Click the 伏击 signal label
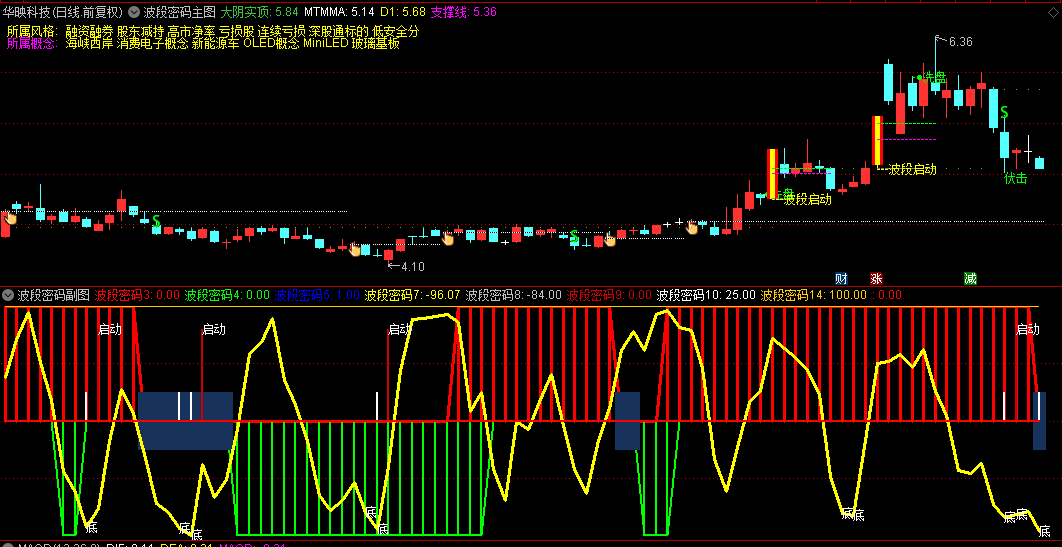 click(1015, 178)
